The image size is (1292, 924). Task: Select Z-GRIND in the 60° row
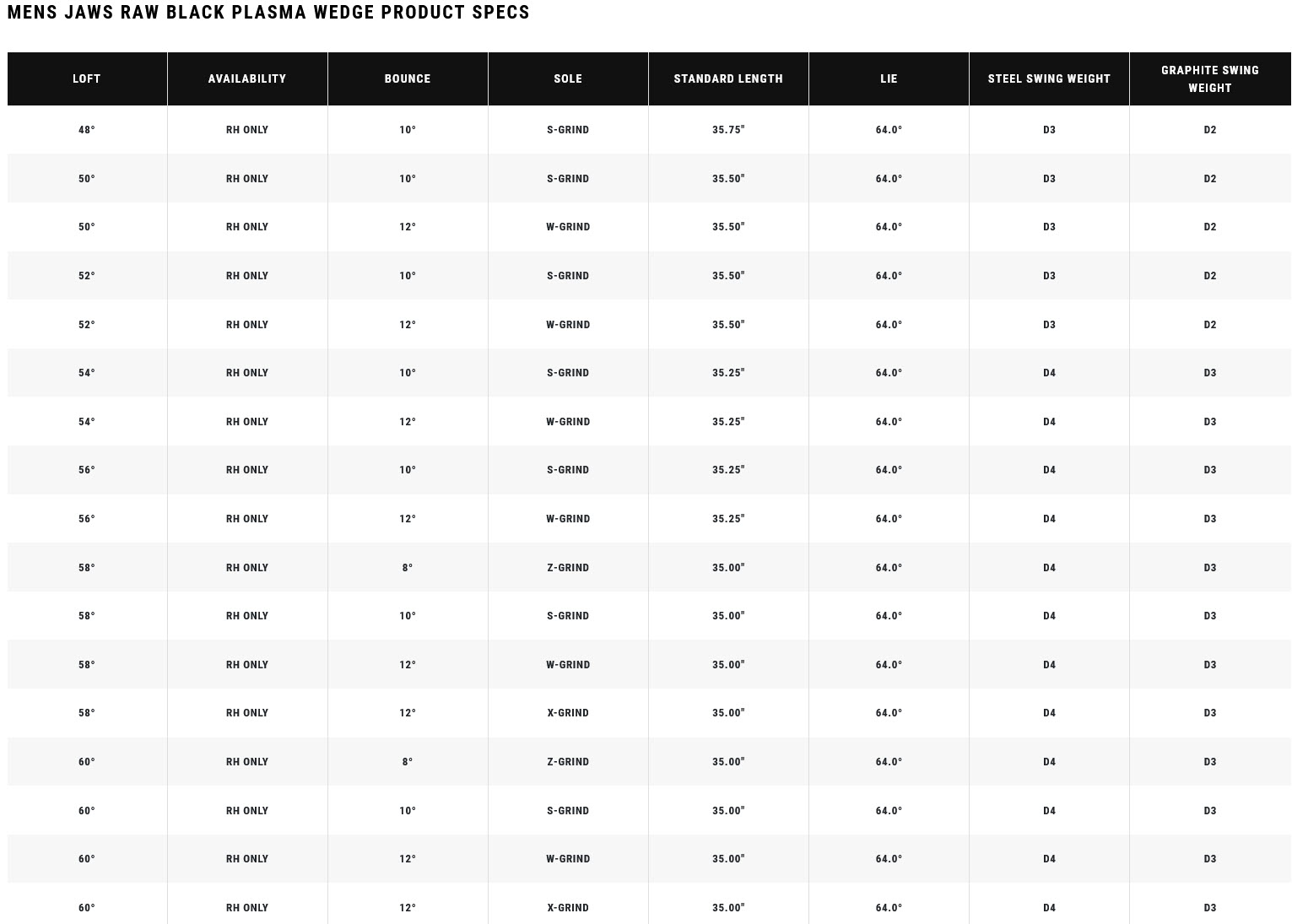pyautogui.click(x=568, y=762)
